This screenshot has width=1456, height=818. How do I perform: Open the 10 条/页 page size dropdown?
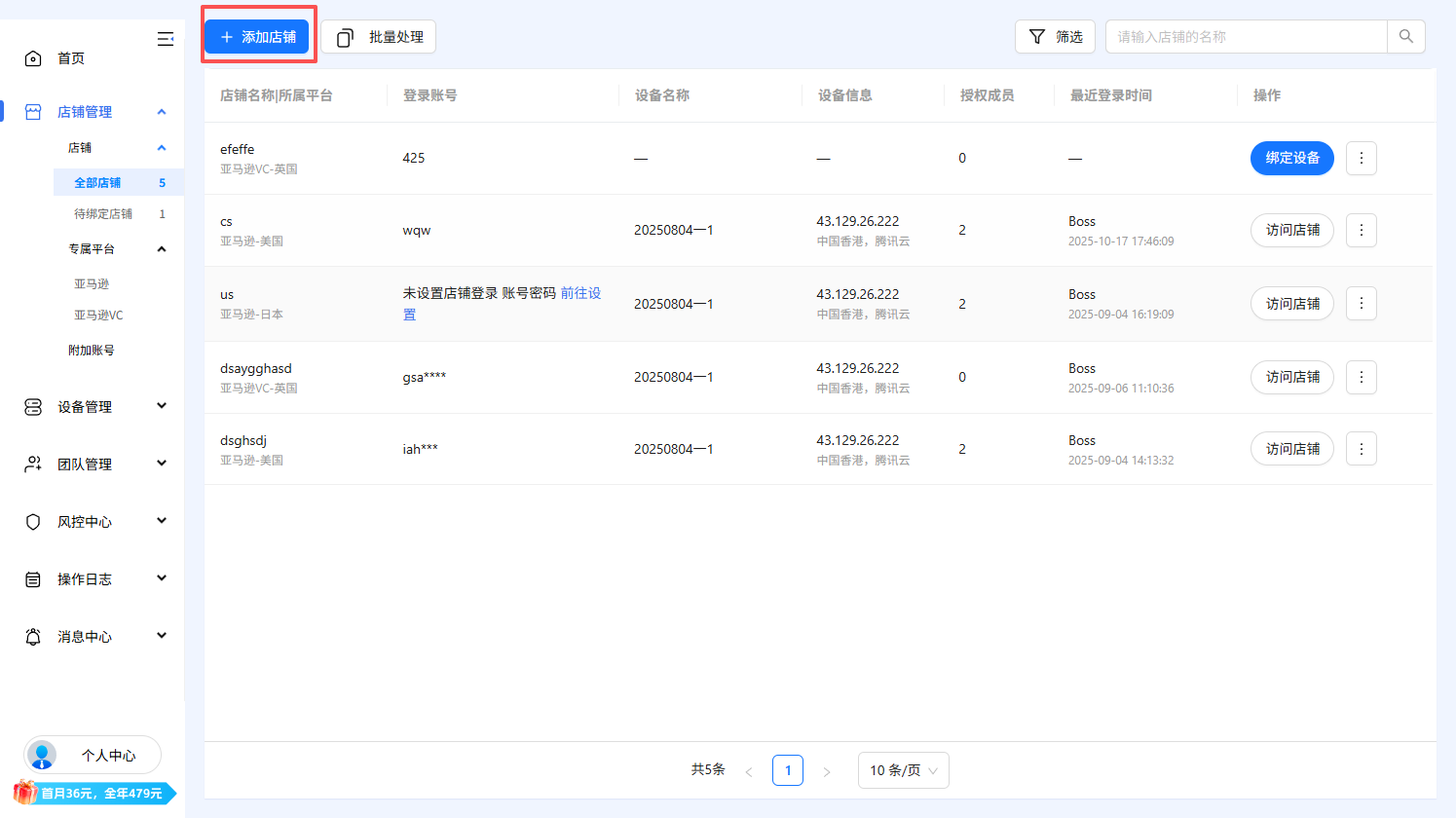click(x=903, y=770)
